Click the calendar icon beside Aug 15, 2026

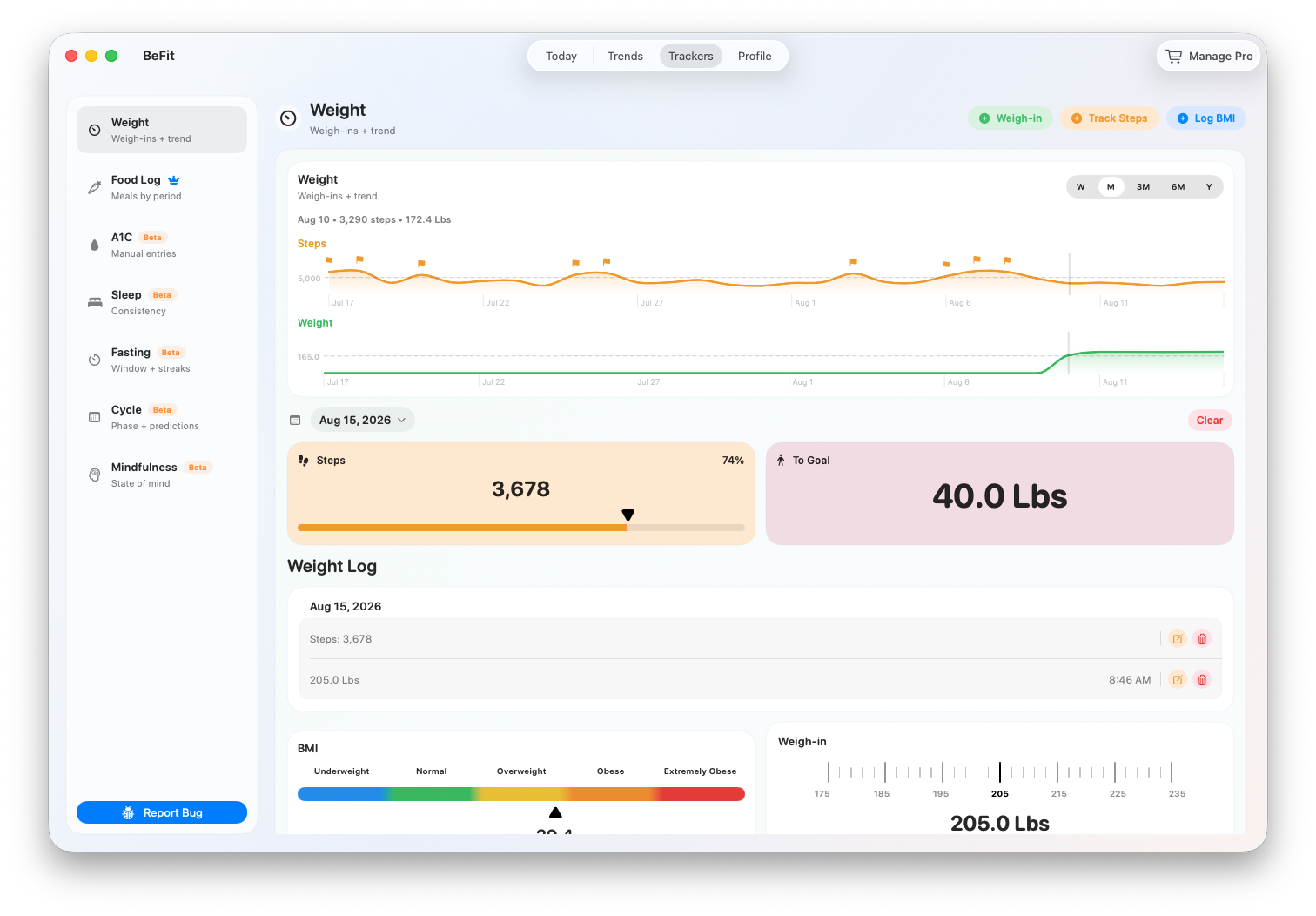[295, 420]
